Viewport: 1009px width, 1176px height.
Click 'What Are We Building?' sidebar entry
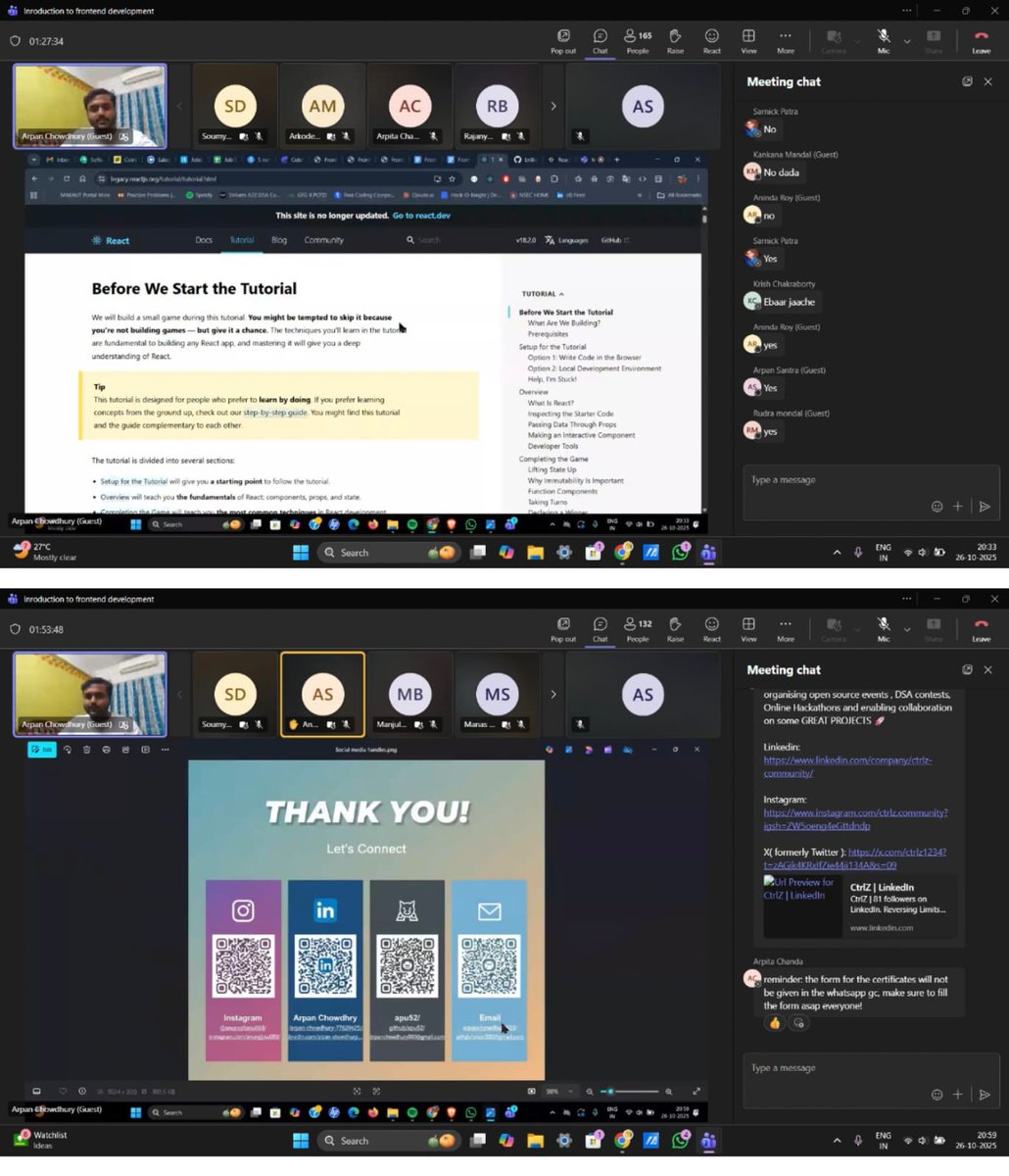[563, 322]
